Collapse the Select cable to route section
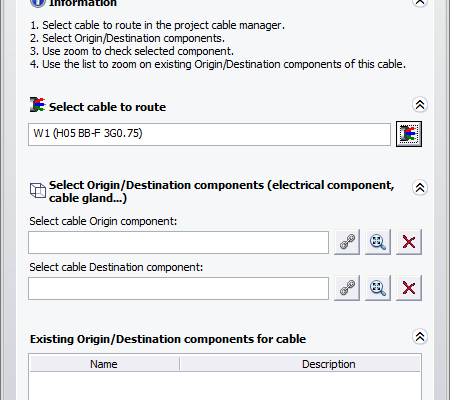The image size is (450, 400). click(420, 105)
